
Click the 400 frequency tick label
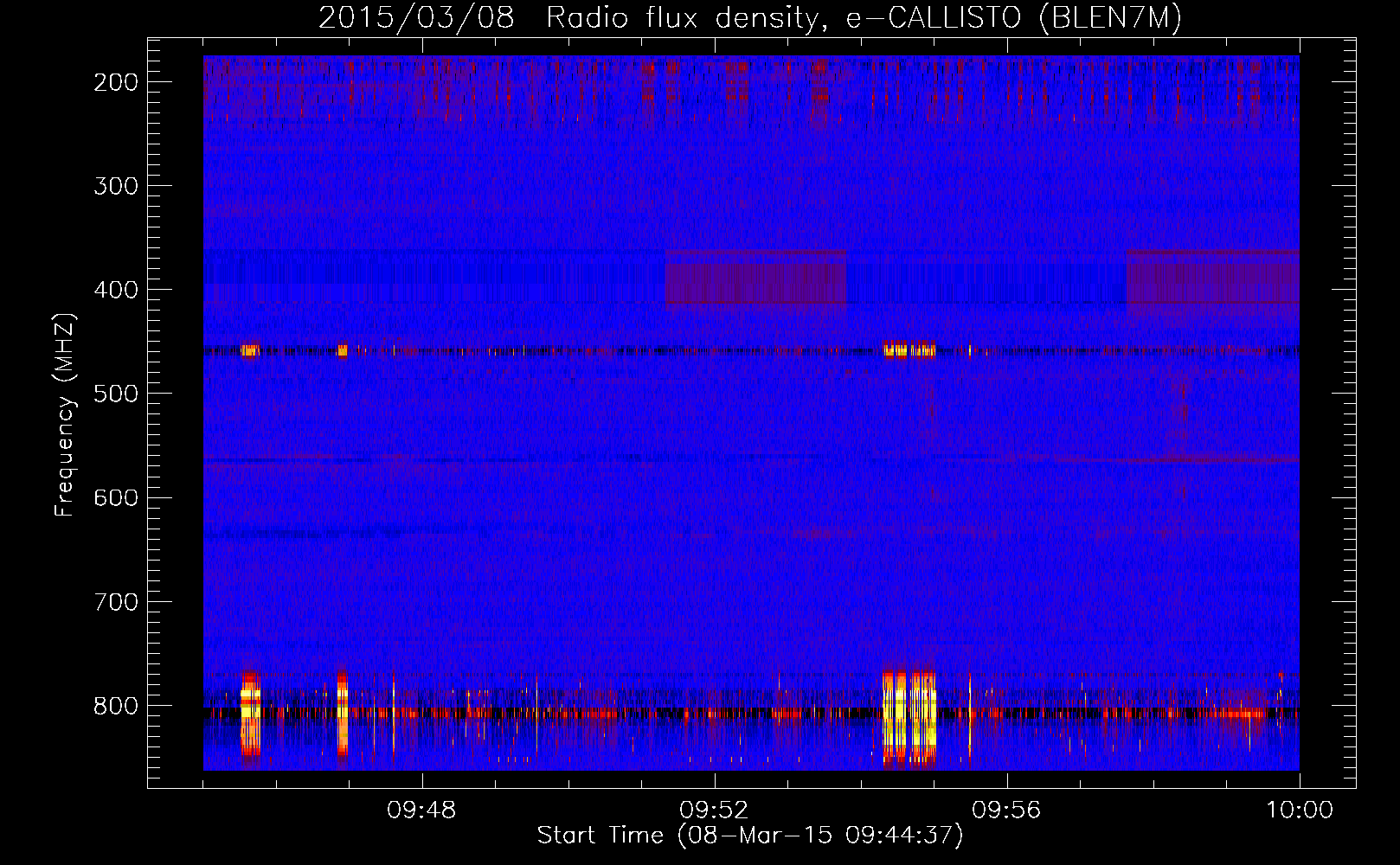(x=116, y=290)
